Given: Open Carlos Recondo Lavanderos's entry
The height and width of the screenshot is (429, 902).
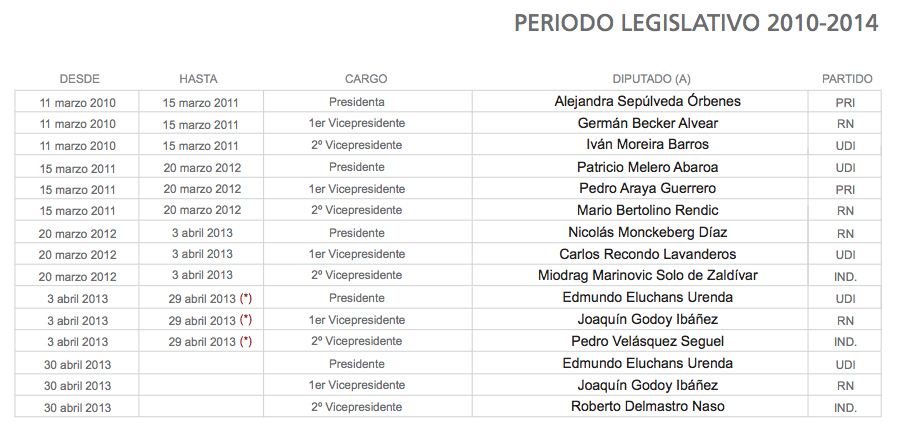Looking at the screenshot, I should pos(647,254).
